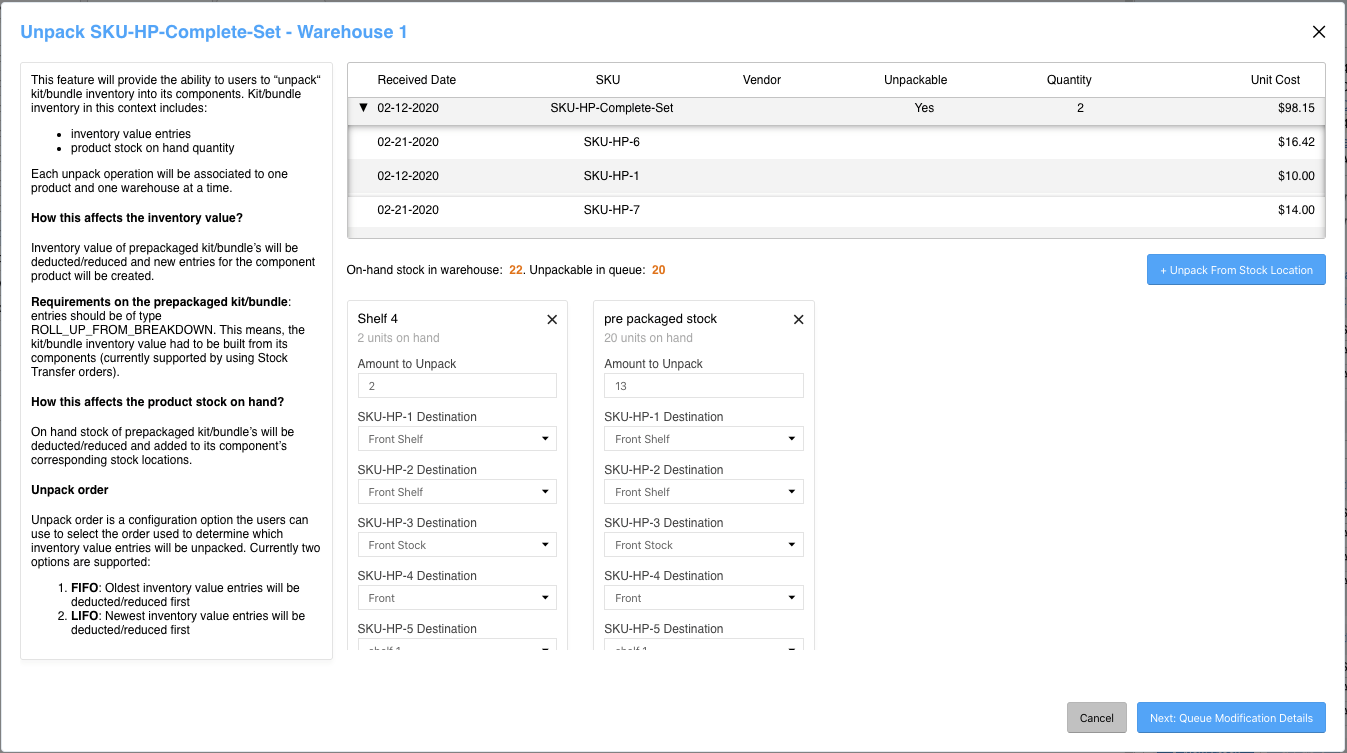The height and width of the screenshot is (753, 1347).
Task: Open SKU-HP-1 Destination dropdown in pre packaged stock
Action: point(704,438)
